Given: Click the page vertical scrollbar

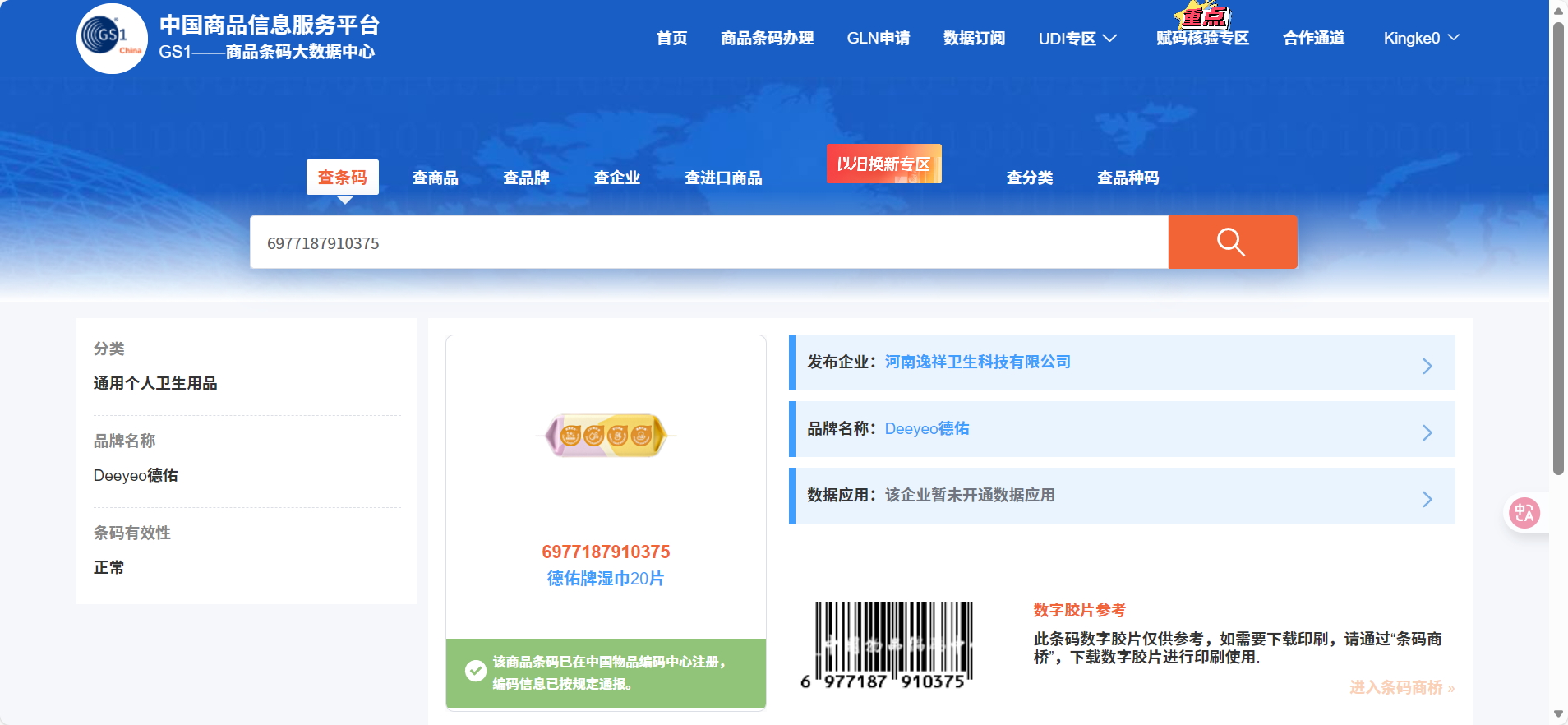Looking at the screenshot, I should pyautogui.click(x=1557, y=247).
